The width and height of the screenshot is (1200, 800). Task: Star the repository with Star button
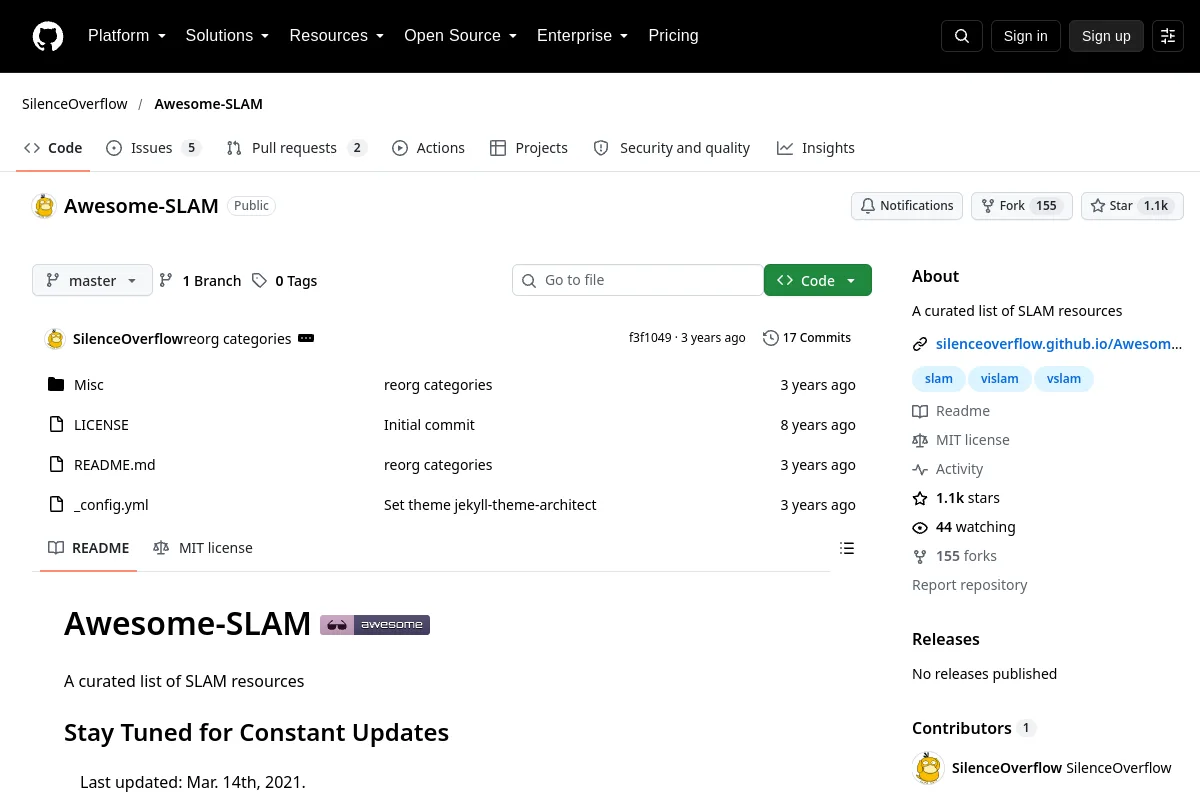coord(1132,206)
